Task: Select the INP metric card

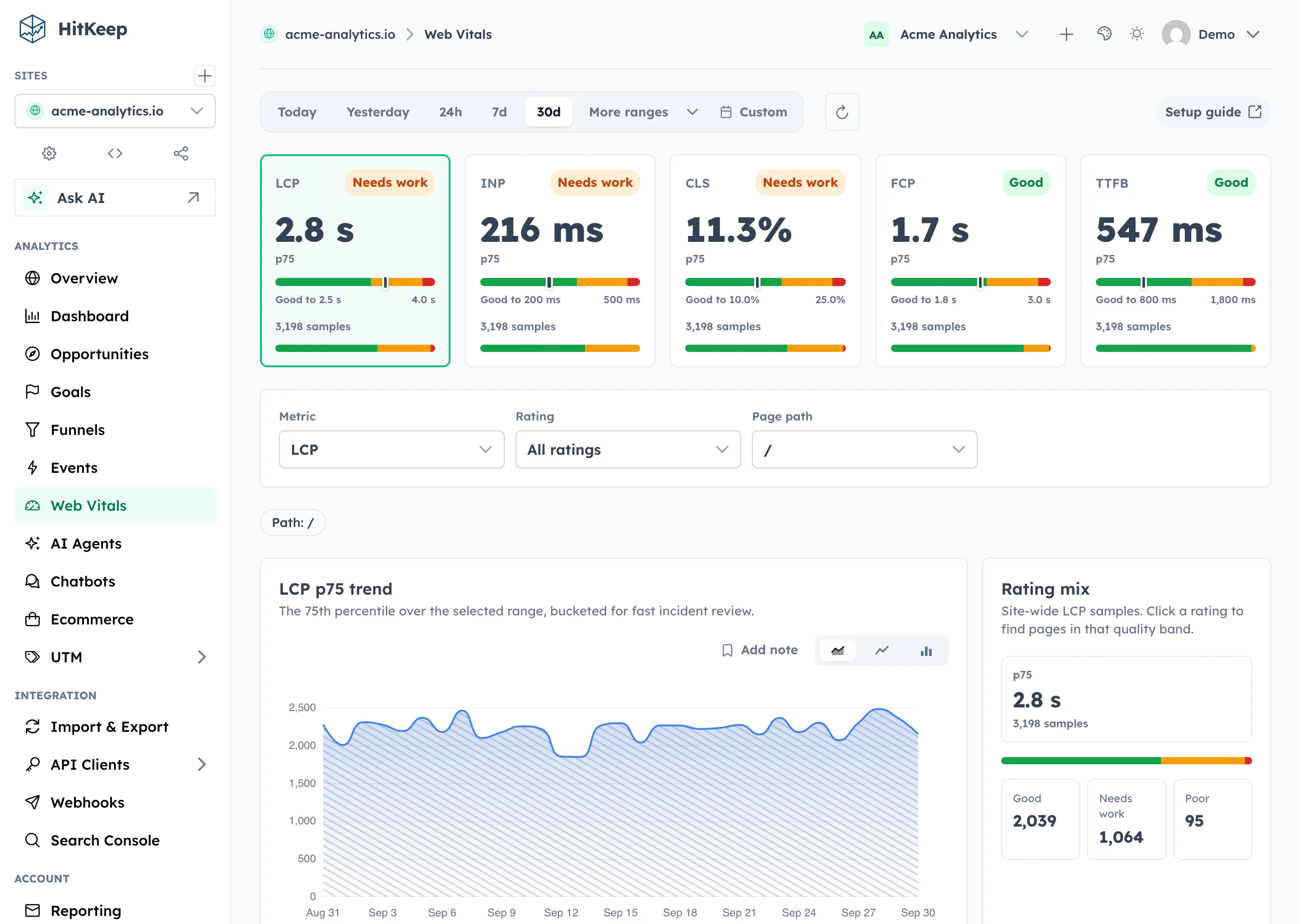Action: [x=560, y=261]
